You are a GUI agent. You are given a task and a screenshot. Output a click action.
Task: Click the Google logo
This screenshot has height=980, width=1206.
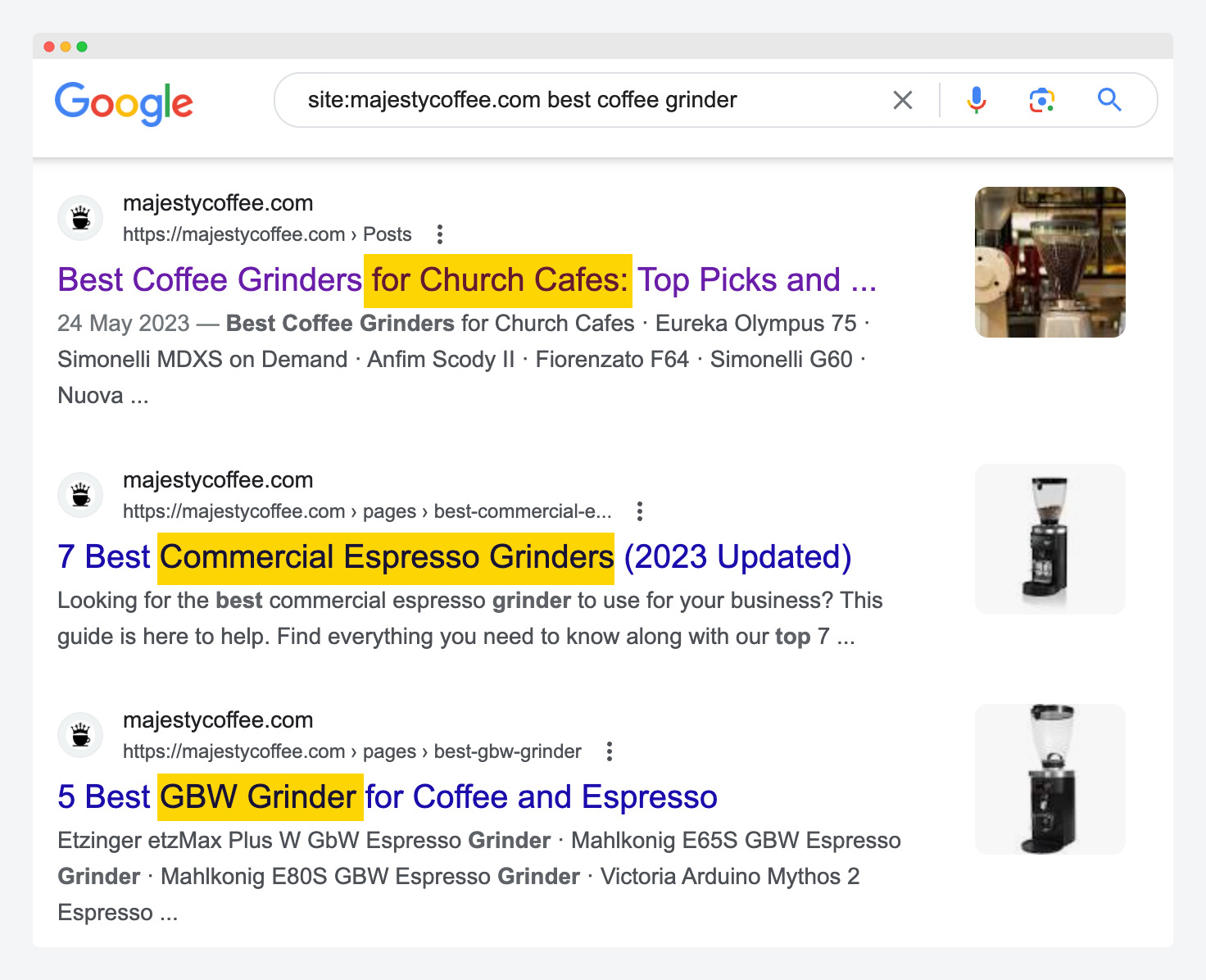coord(123,102)
